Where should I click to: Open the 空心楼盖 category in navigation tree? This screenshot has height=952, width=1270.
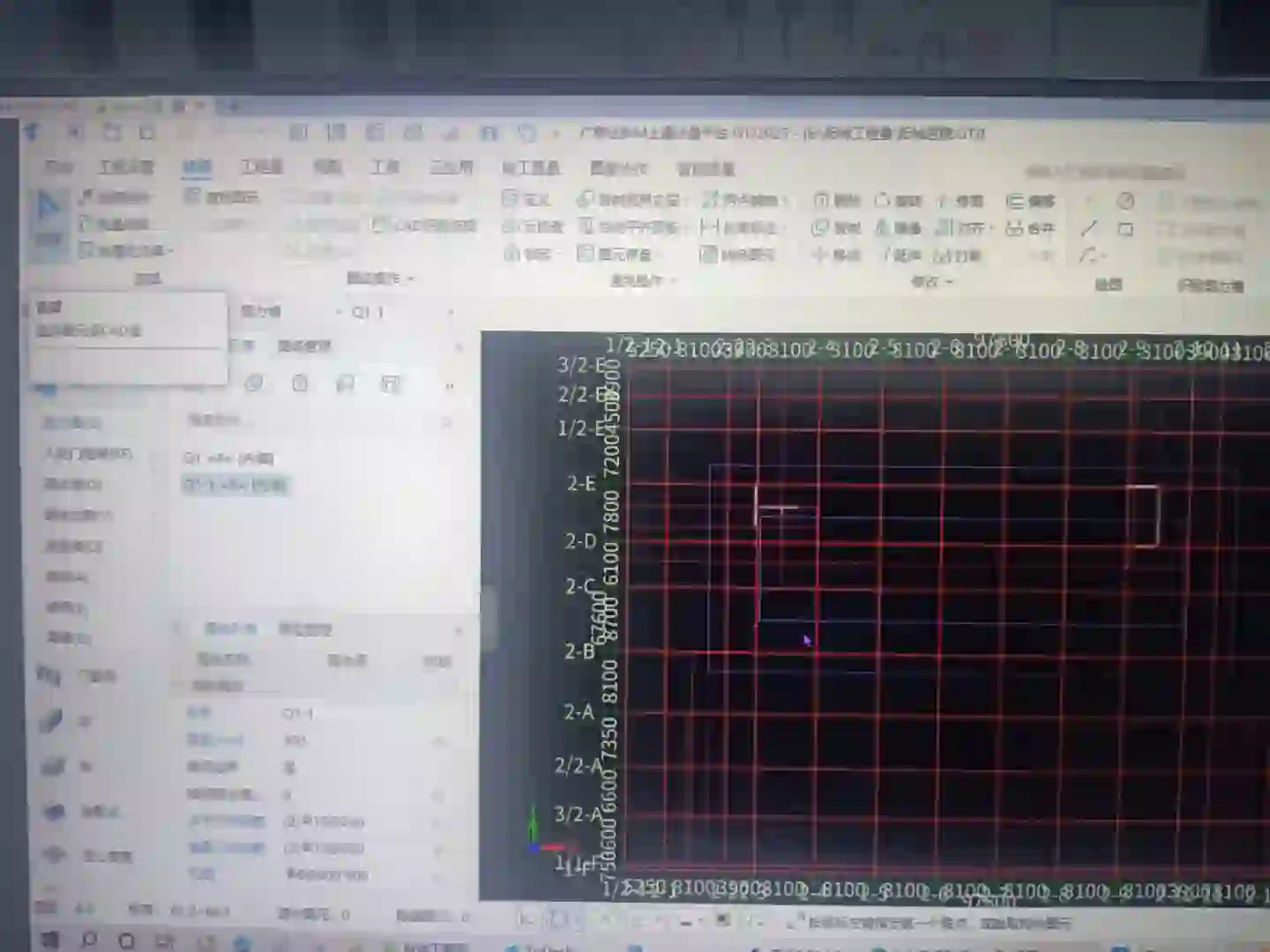88,855
